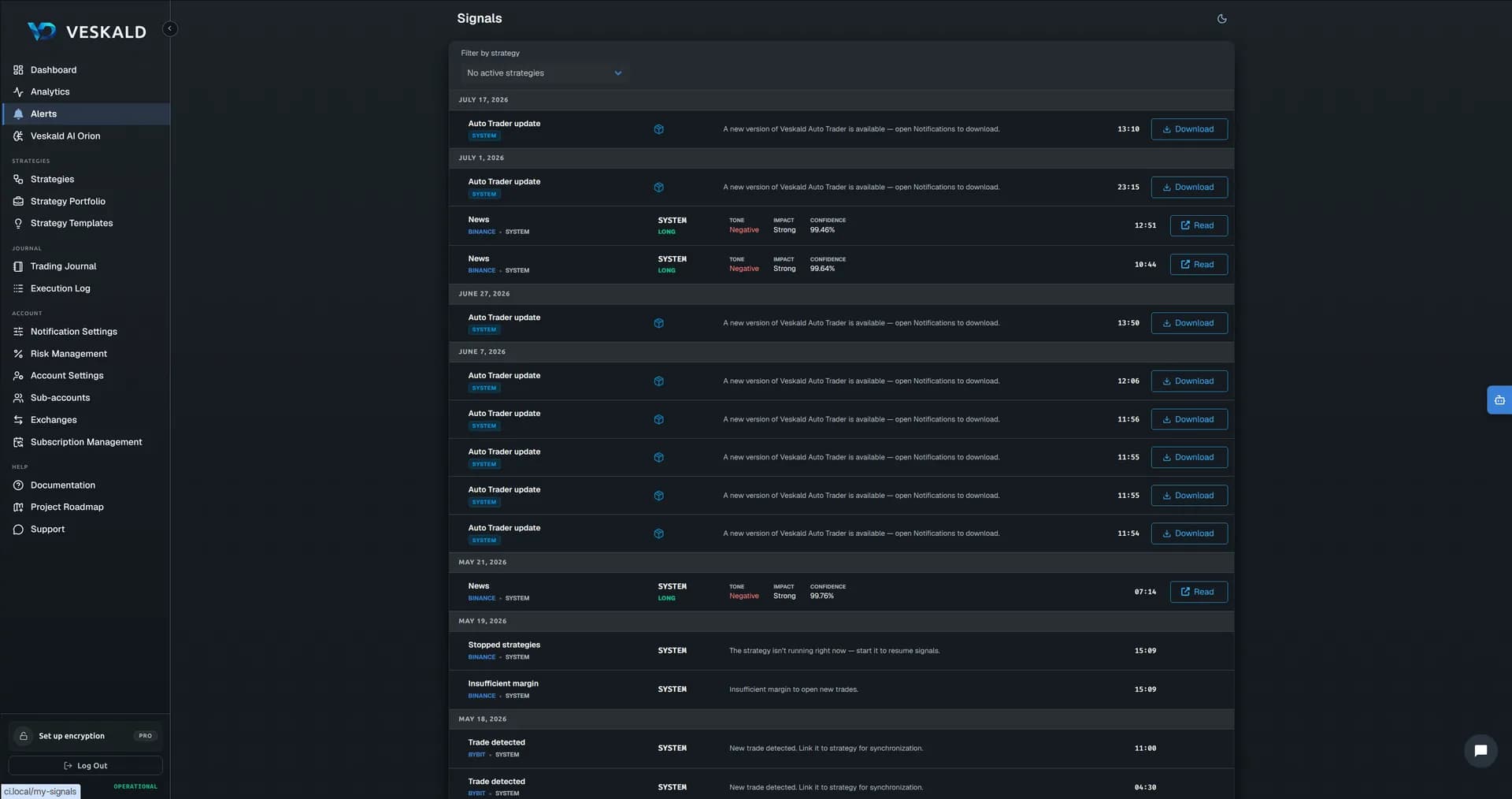Click the package icon in 12:06 update row
Screen dimensions: 1512x799
point(658,381)
